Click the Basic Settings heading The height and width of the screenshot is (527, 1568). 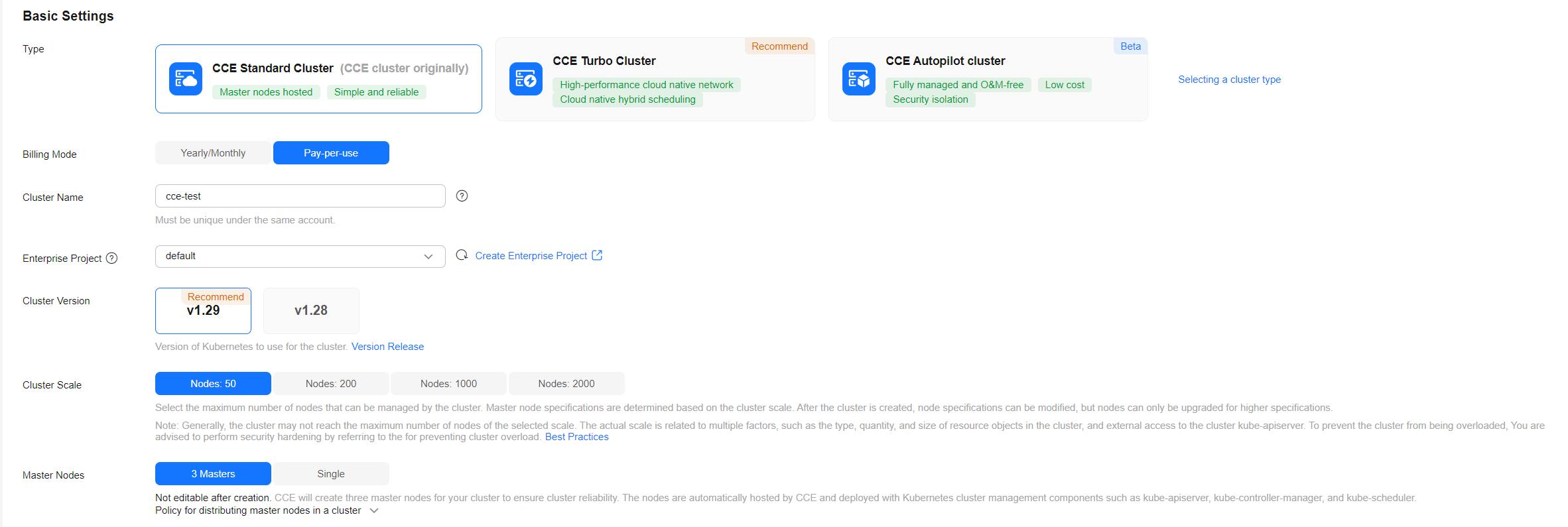click(x=68, y=16)
